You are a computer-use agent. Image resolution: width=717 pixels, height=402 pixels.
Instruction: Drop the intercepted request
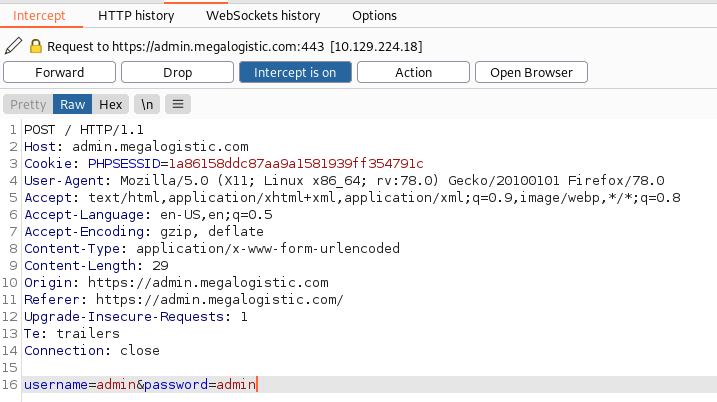click(x=177, y=72)
